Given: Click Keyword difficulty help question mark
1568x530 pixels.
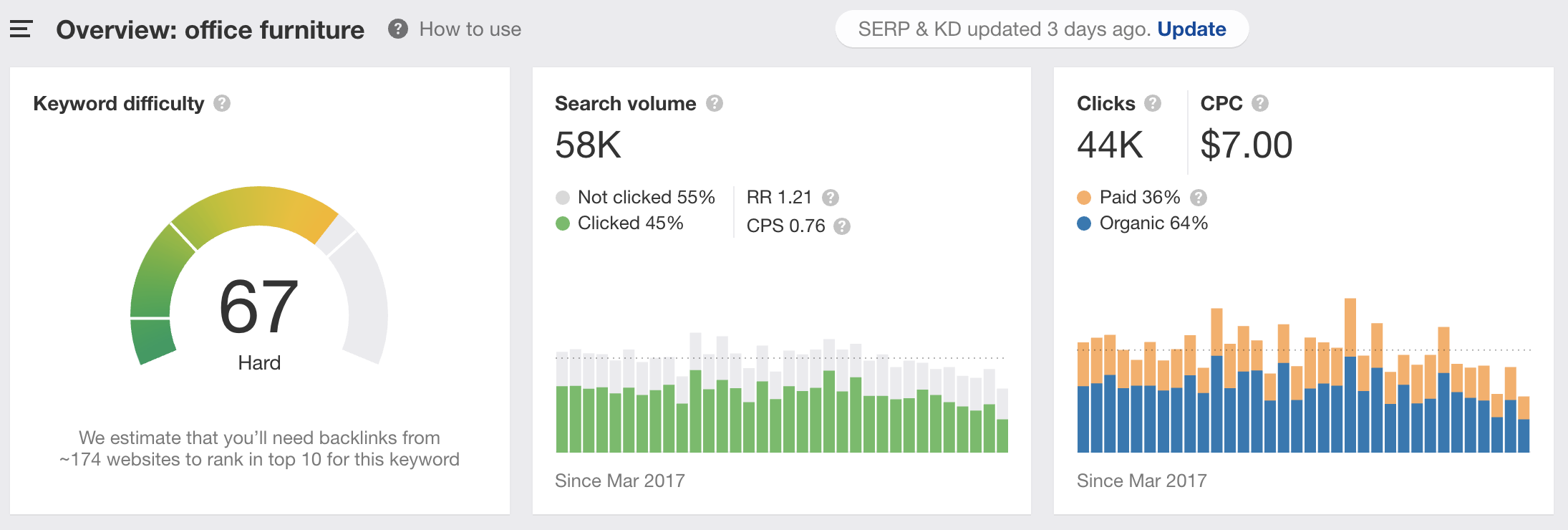Looking at the screenshot, I should point(222,104).
